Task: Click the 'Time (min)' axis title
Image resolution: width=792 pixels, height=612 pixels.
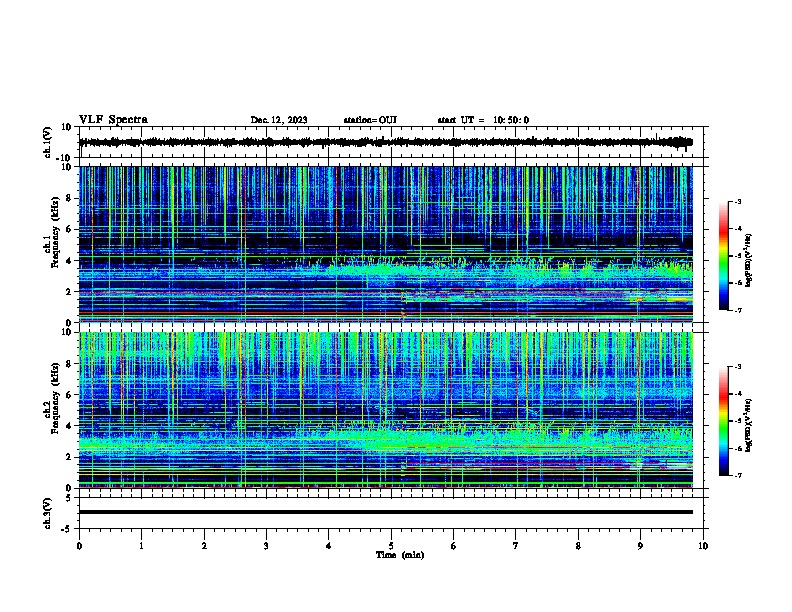Action: [400, 555]
